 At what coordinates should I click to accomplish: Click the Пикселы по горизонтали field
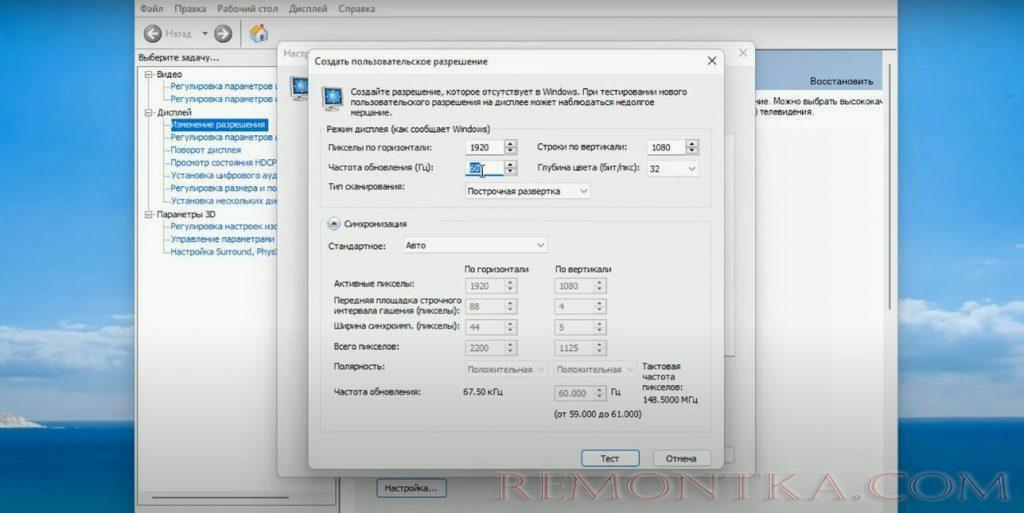(x=485, y=148)
